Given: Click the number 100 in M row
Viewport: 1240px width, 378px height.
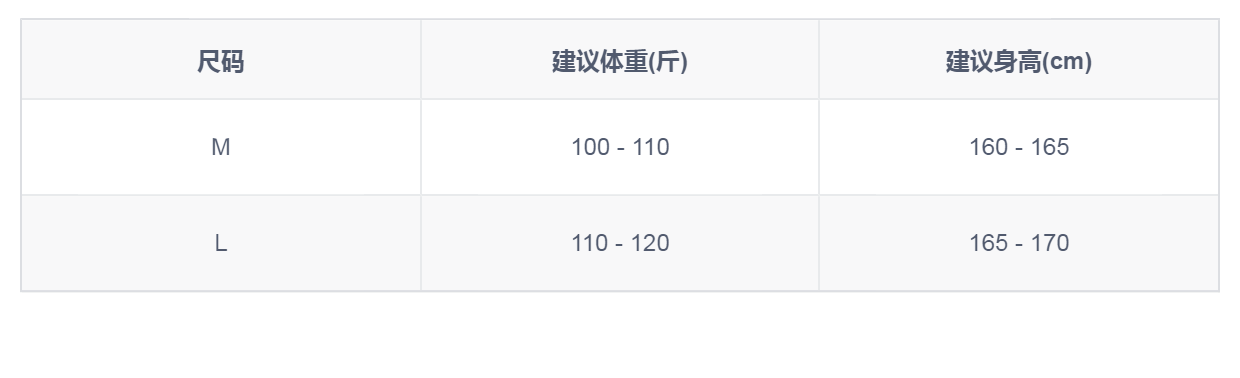Looking at the screenshot, I should click(x=590, y=147).
